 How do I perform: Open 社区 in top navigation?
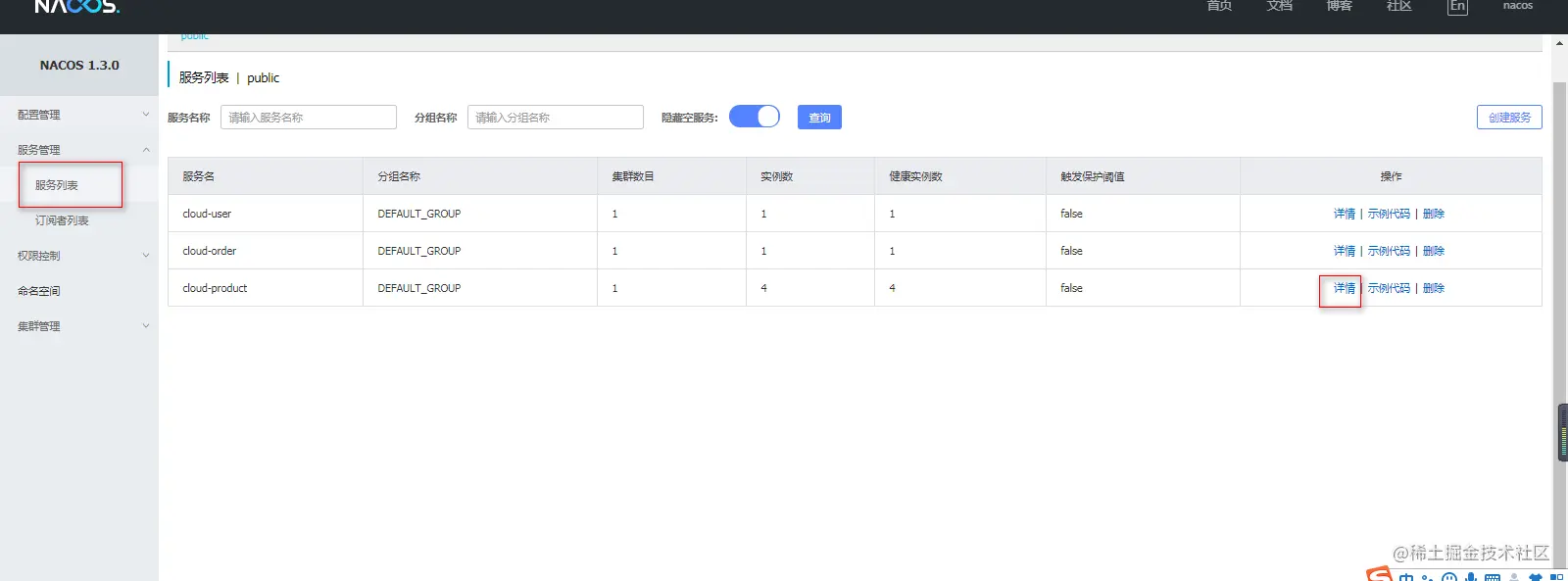[x=1399, y=6]
